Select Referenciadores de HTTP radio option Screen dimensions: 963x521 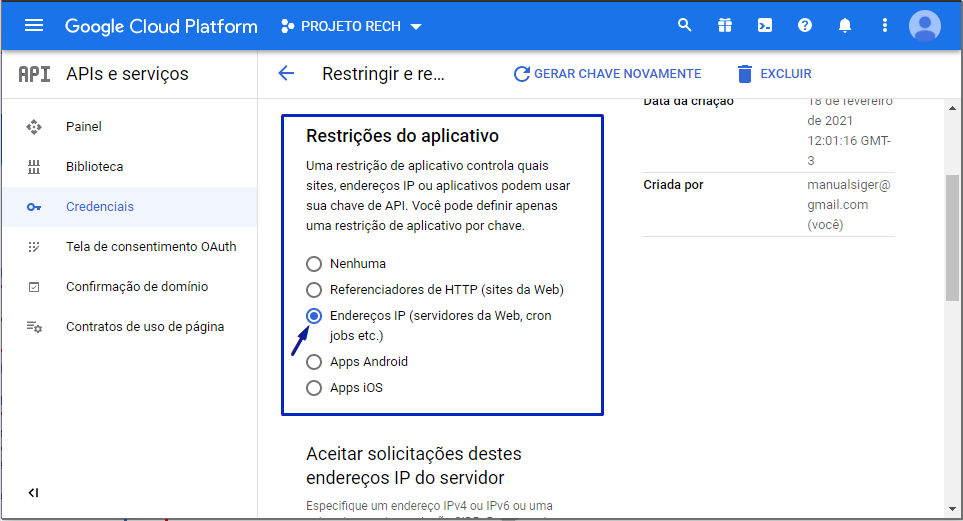click(x=314, y=289)
